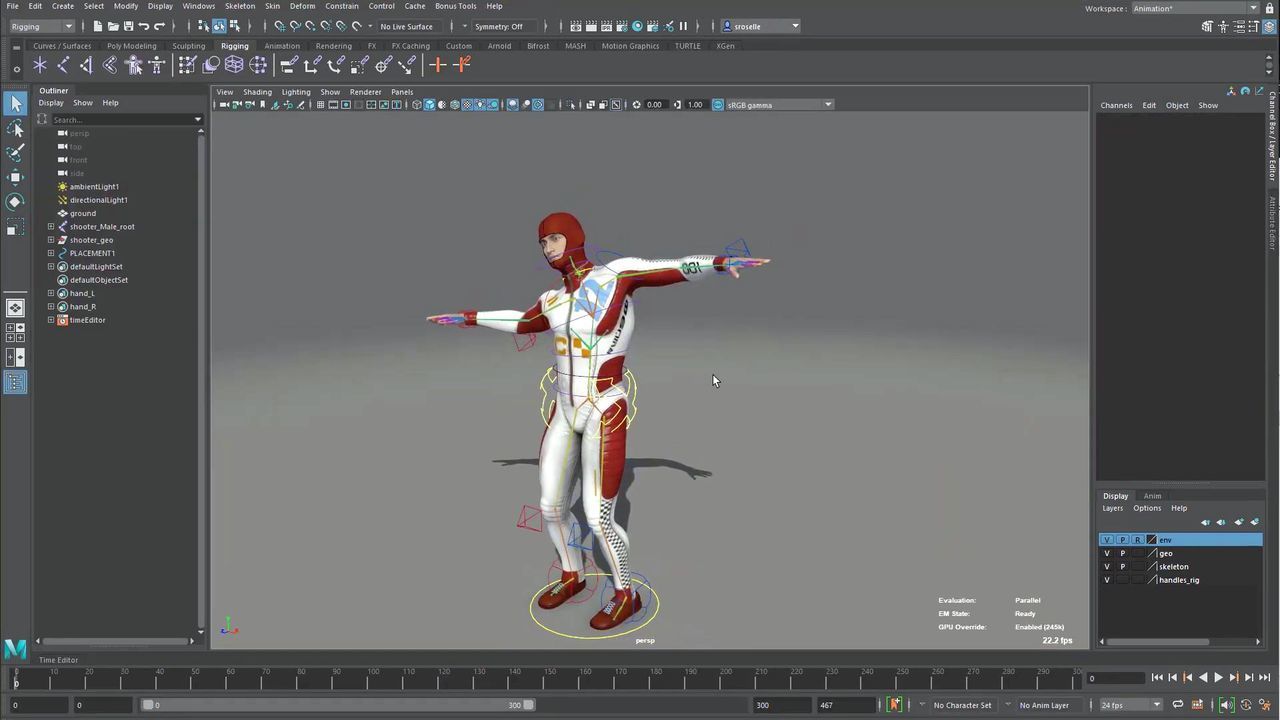The height and width of the screenshot is (720, 1280).
Task: Toggle visibility of the handles_rig layer
Action: (1107, 580)
